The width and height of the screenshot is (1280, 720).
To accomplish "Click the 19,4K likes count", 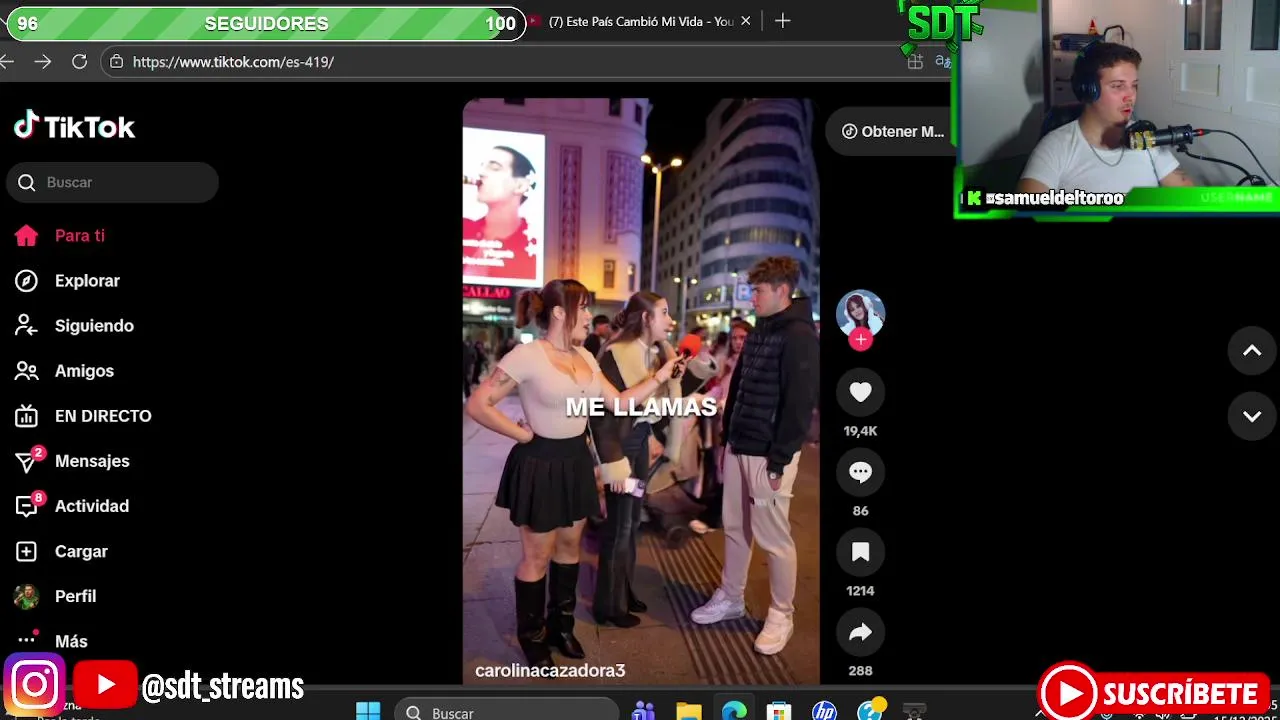I will pos(860,431).
